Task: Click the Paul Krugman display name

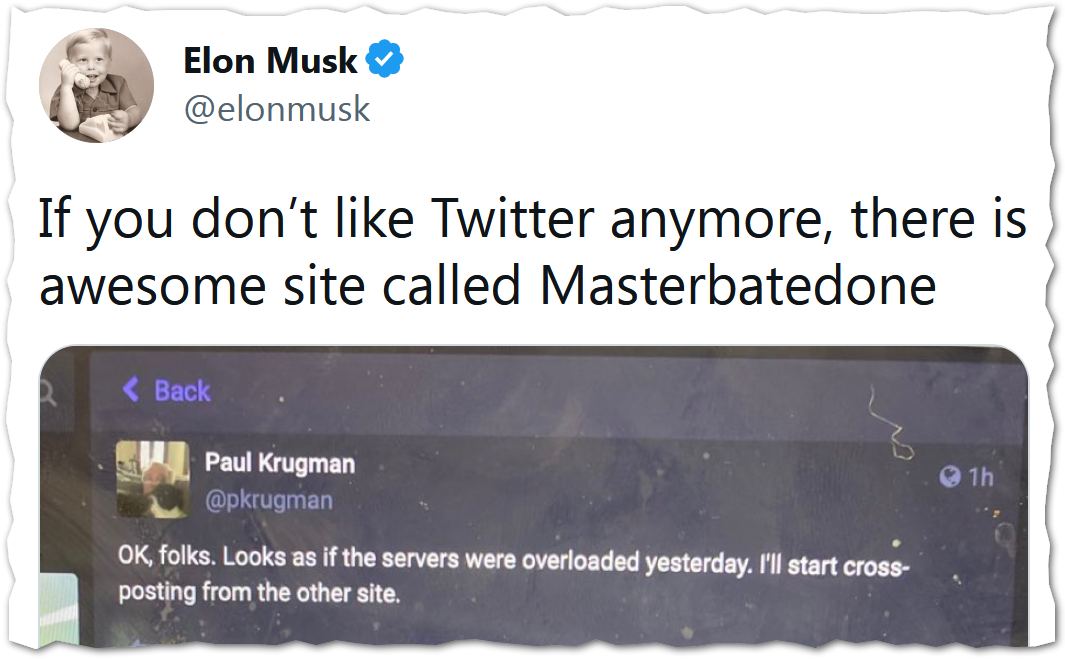Action: (280, 462)
